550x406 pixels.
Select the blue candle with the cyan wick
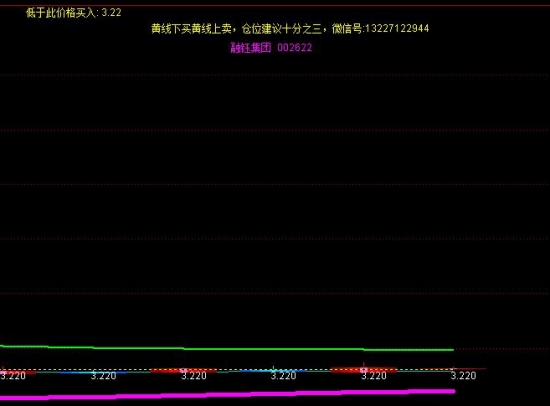pyautogui.click(x=273, y=370)
